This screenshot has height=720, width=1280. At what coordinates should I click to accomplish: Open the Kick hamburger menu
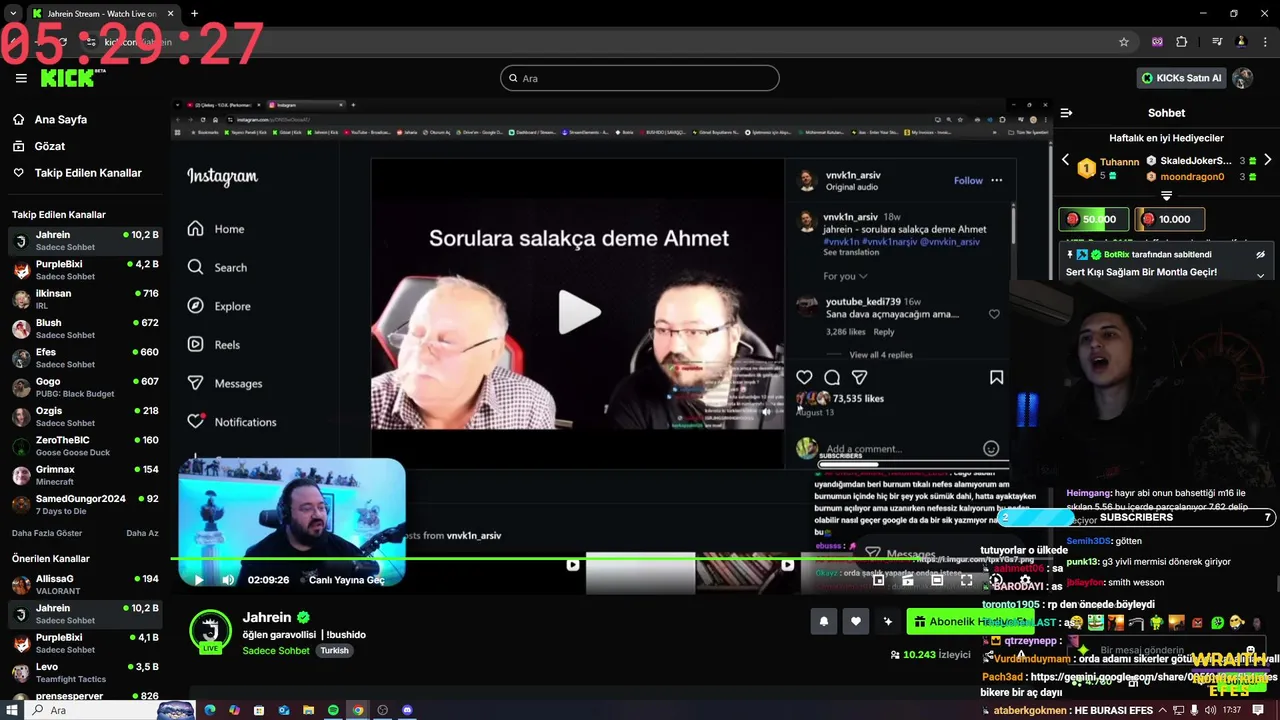click(21, 78)
